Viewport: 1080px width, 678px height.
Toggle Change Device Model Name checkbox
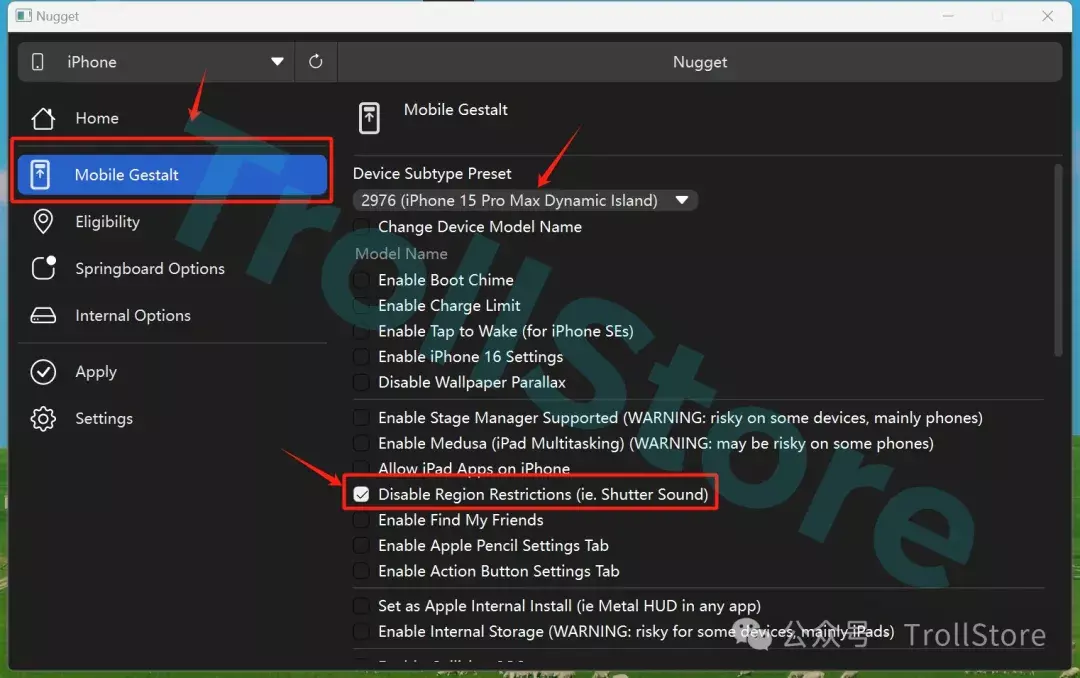point(361,227)
